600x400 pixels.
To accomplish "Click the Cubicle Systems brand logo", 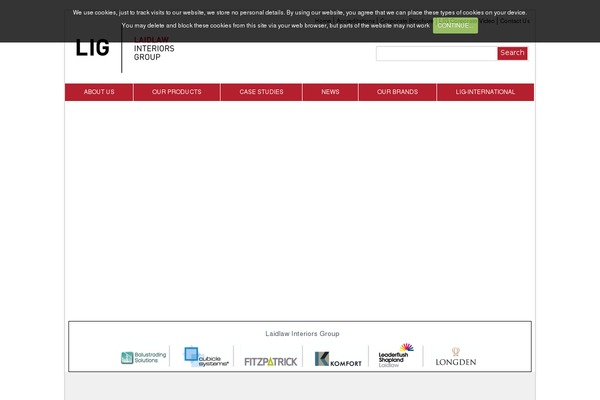I will coord(206,357).
